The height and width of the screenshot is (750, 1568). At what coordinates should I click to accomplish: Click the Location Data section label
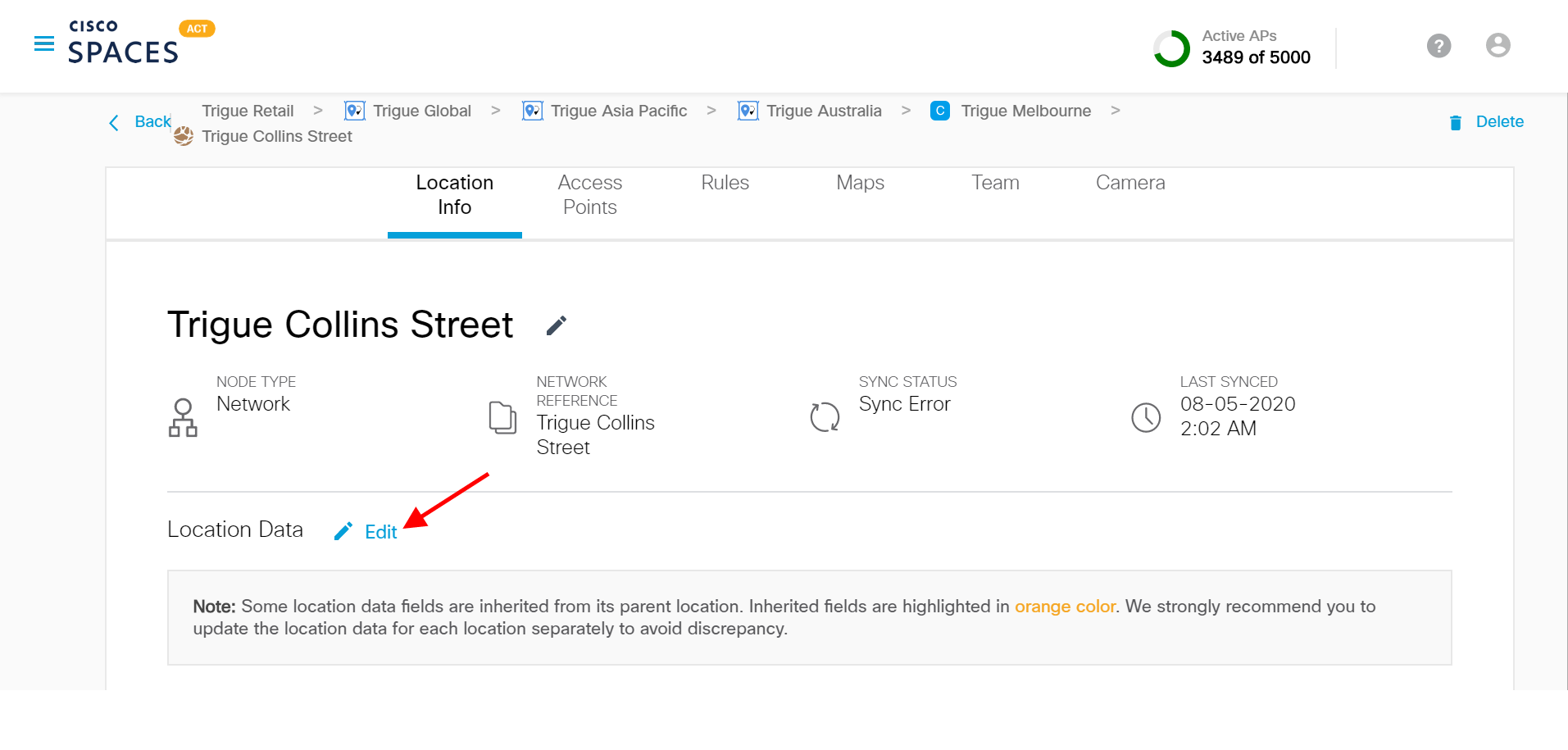(235, 530)
